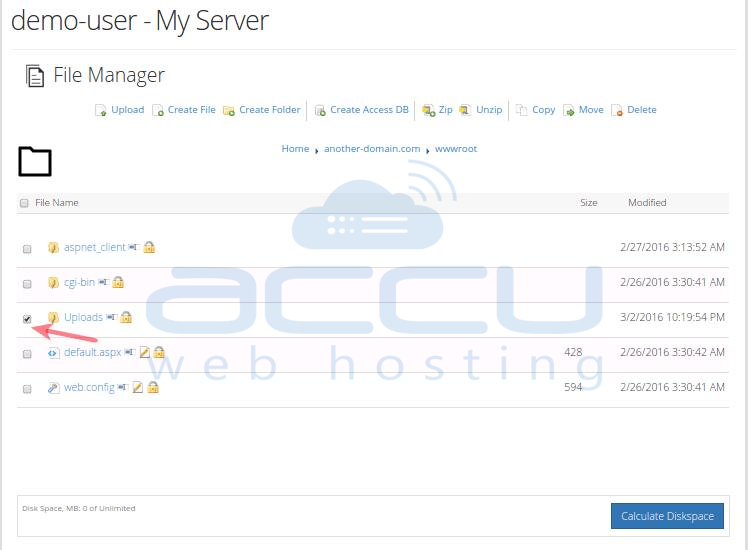Click folder icon of aspnet_client row
Image resolution: width=748 pixels, height=550 pixels.
click(x=53, y=248)
